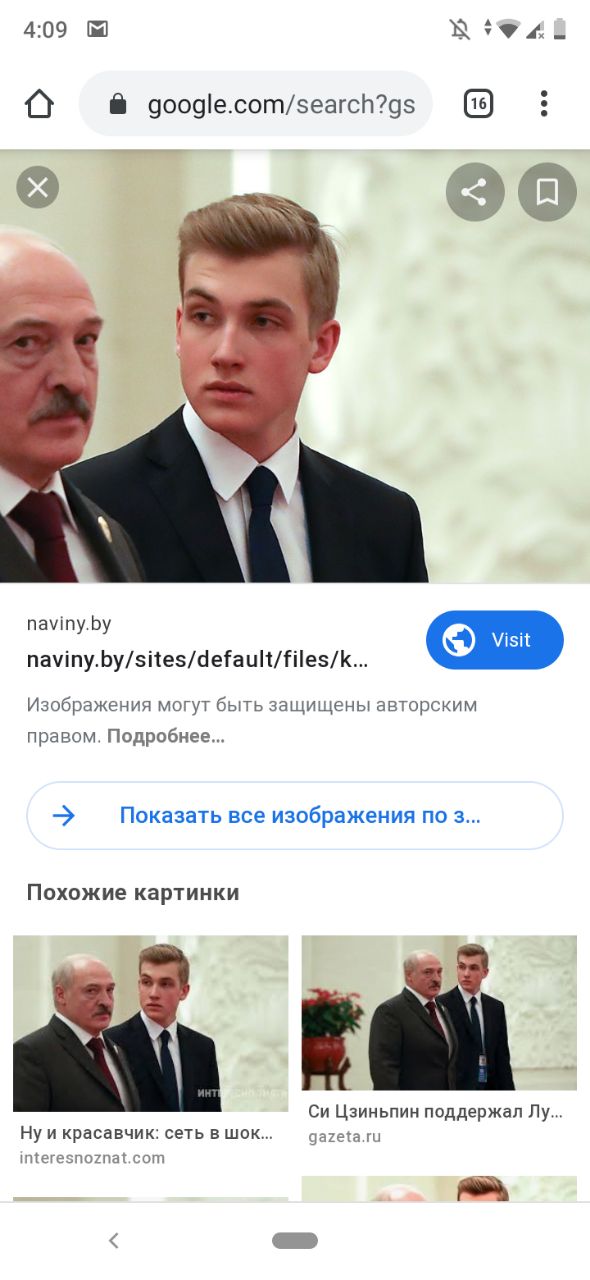Close the image preview with the X
Image resolution: width=590 pixels, height=1280 pixels.
coord(38,187)
